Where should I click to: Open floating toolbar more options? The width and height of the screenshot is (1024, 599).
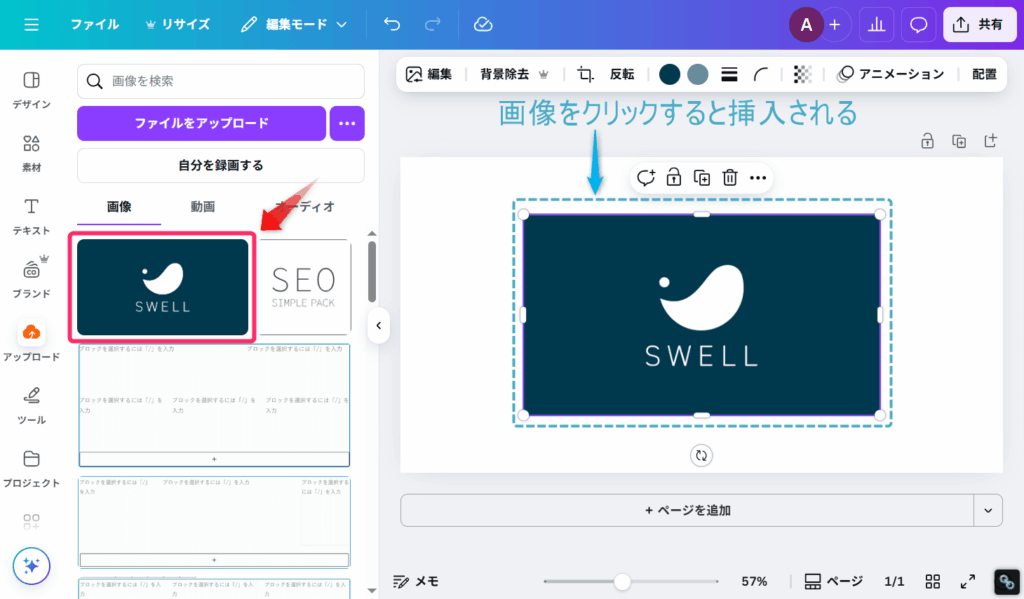pos(758,178)
